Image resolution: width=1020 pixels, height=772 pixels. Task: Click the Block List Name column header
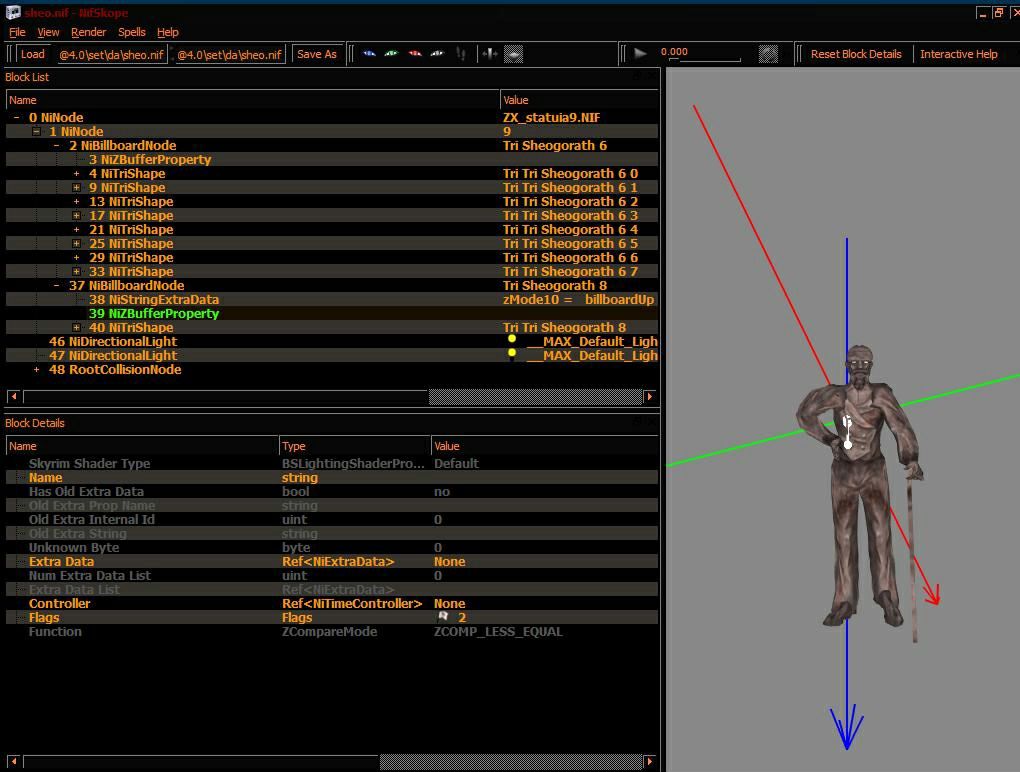click(252, 100)
